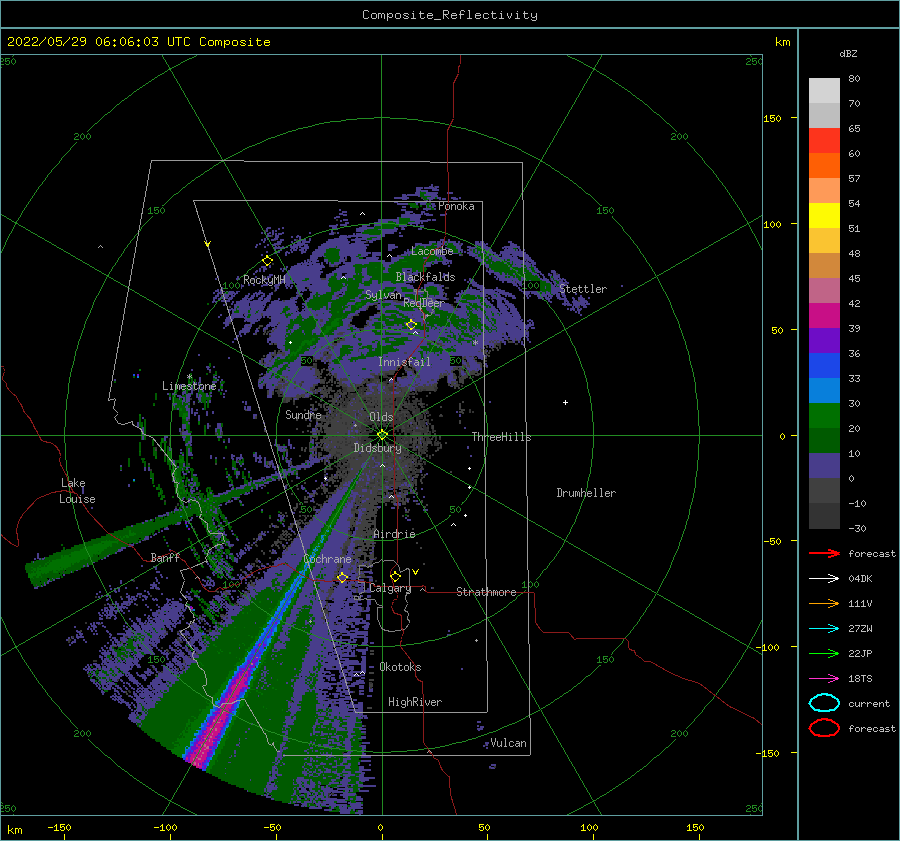This screenshot has width=900, height=841.
Task: Click the HighRiver label
Action: coord(415,703)
